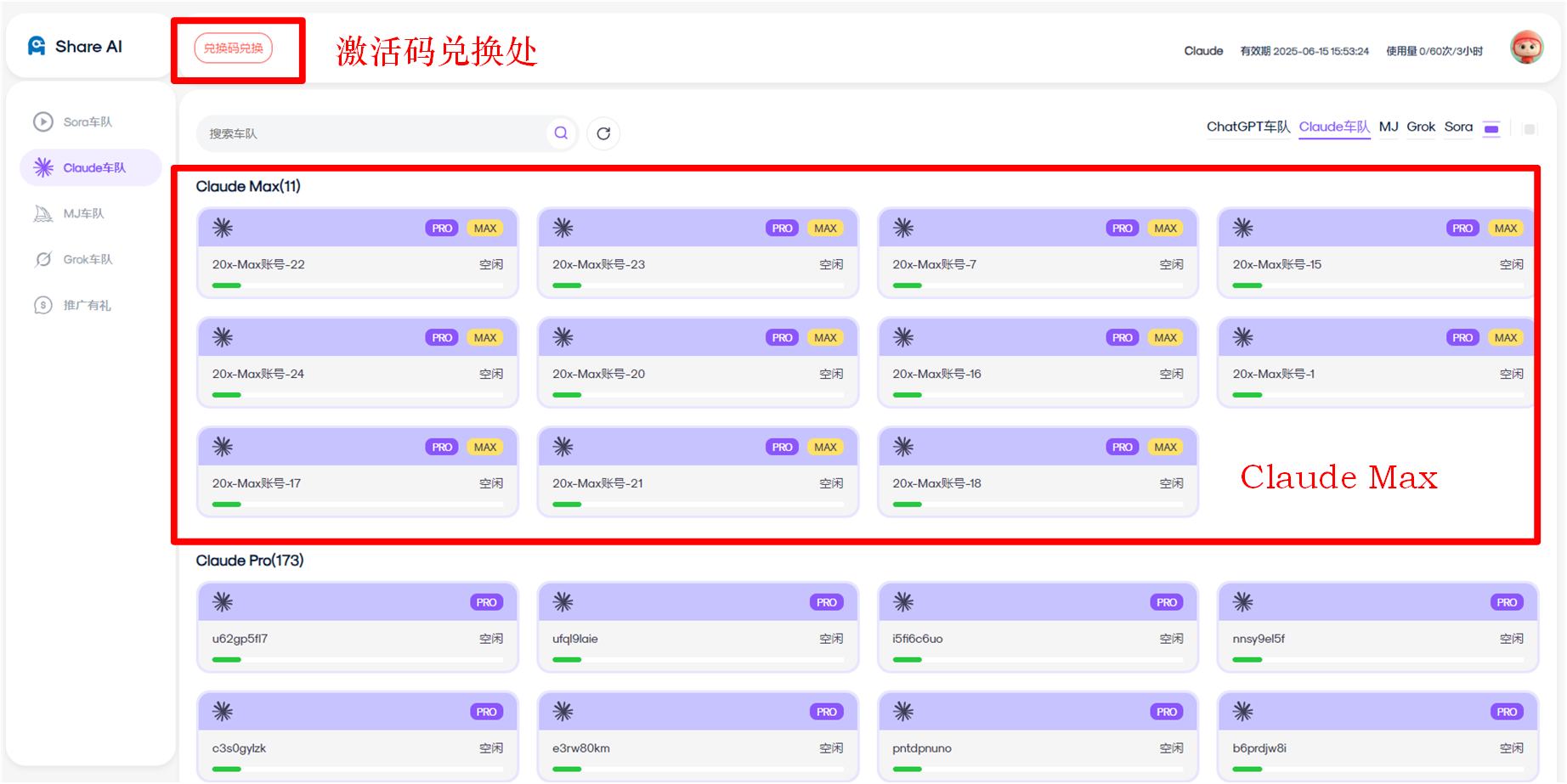Click the search magnifier icon
Screen dimensions: 1567x784
[x=561, y=133]
